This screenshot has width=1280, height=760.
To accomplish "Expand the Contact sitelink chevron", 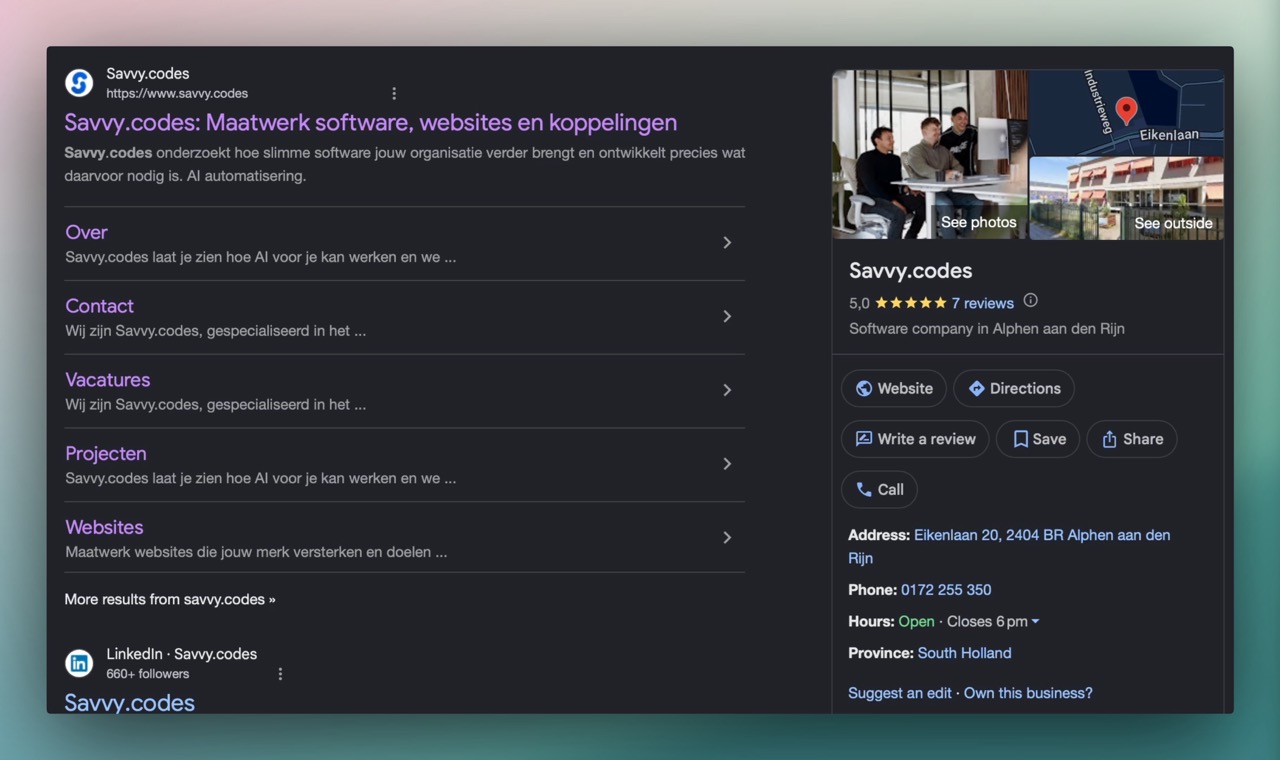I will [727, 316].
